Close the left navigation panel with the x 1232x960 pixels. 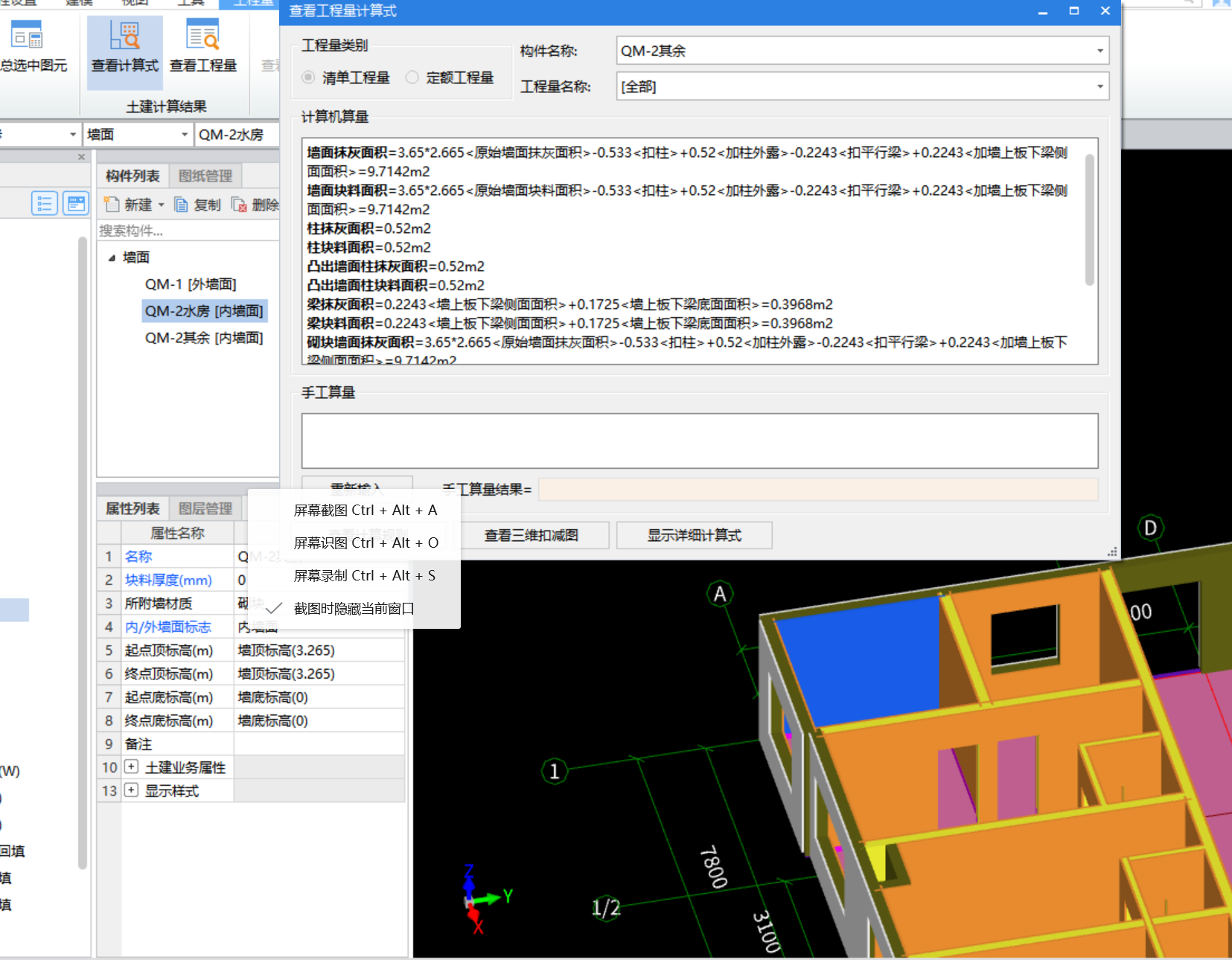82,157
